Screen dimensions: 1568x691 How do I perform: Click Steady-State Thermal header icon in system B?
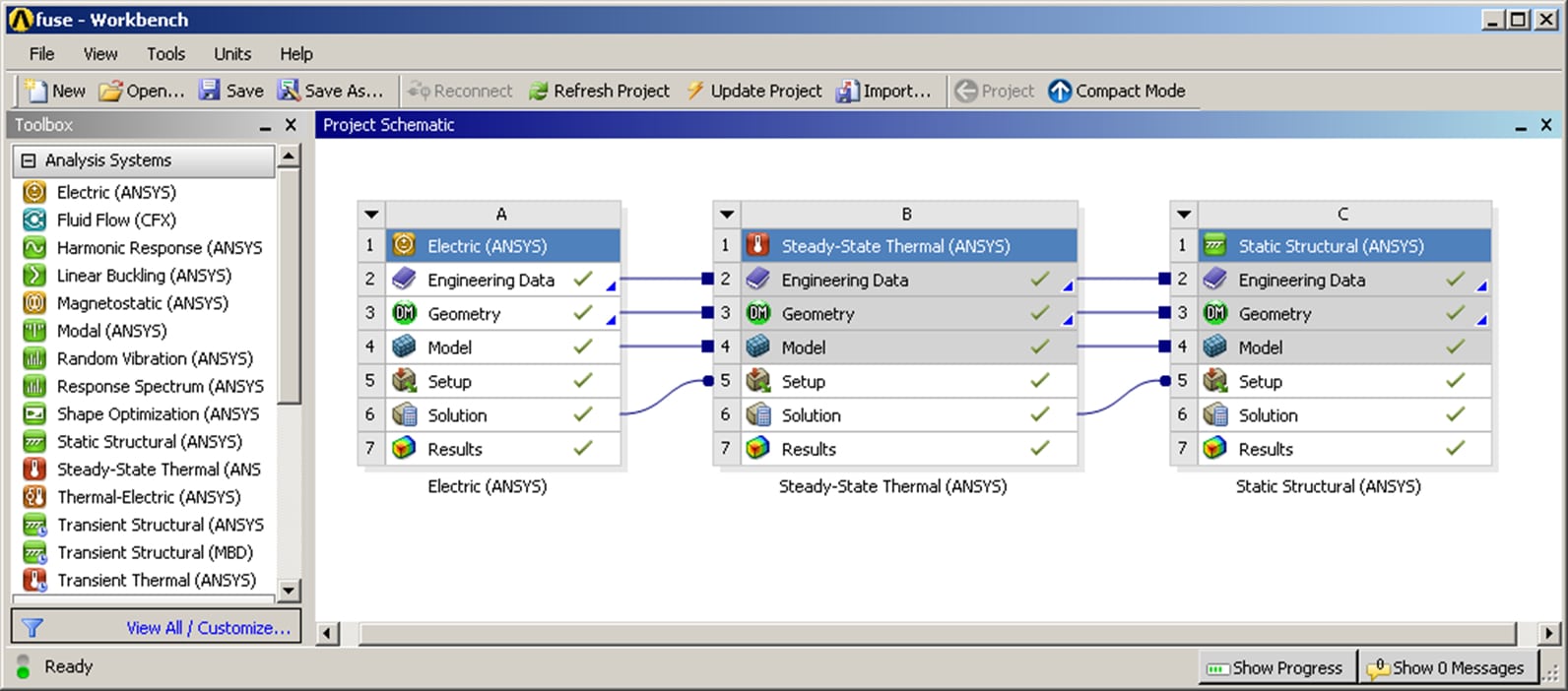(757, 245)
